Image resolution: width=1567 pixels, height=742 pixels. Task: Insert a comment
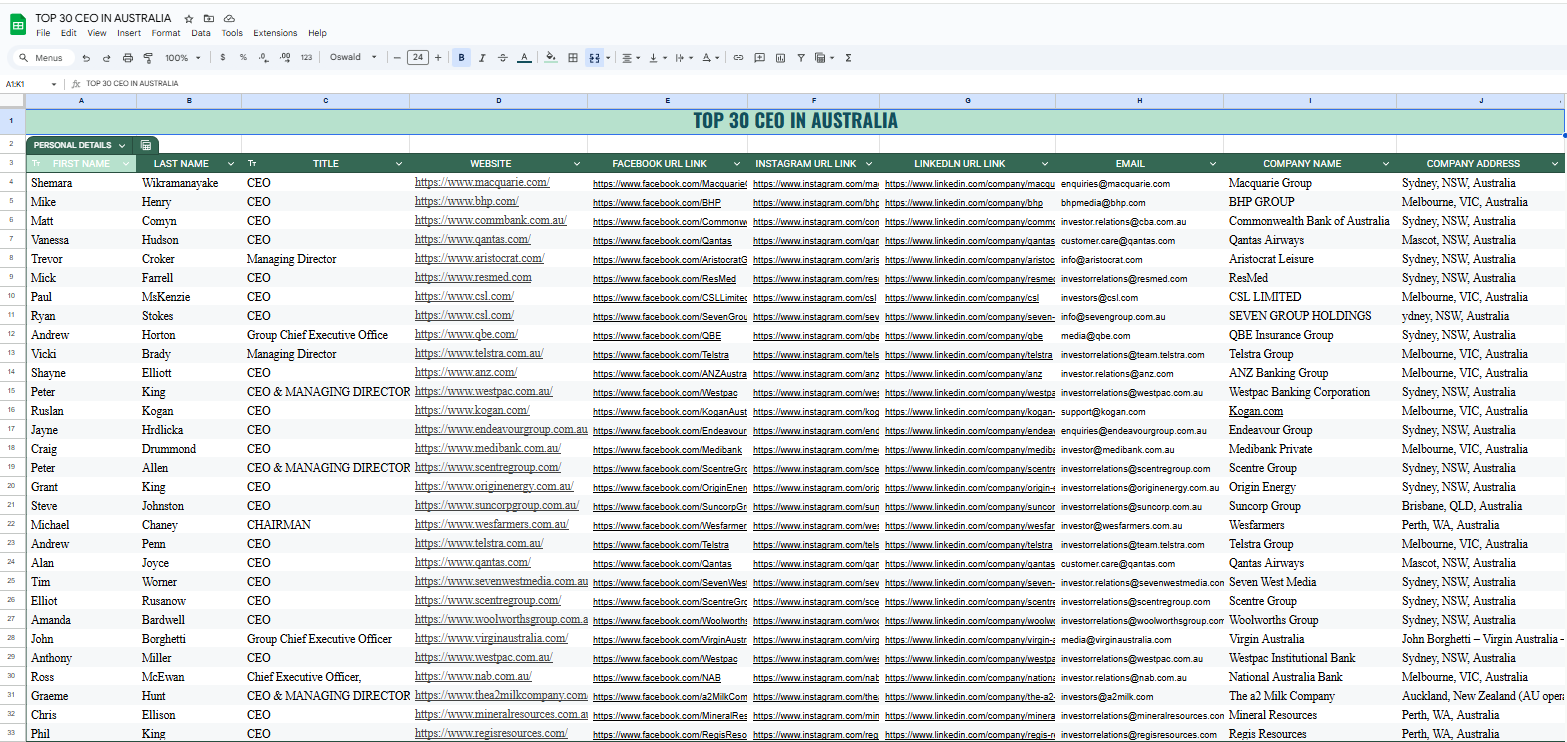pos(759,57)
